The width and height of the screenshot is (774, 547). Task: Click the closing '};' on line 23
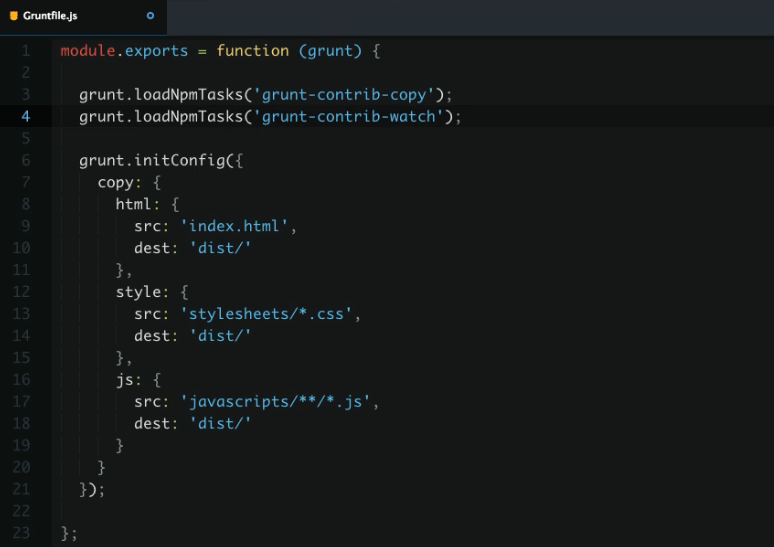(69, 533)
